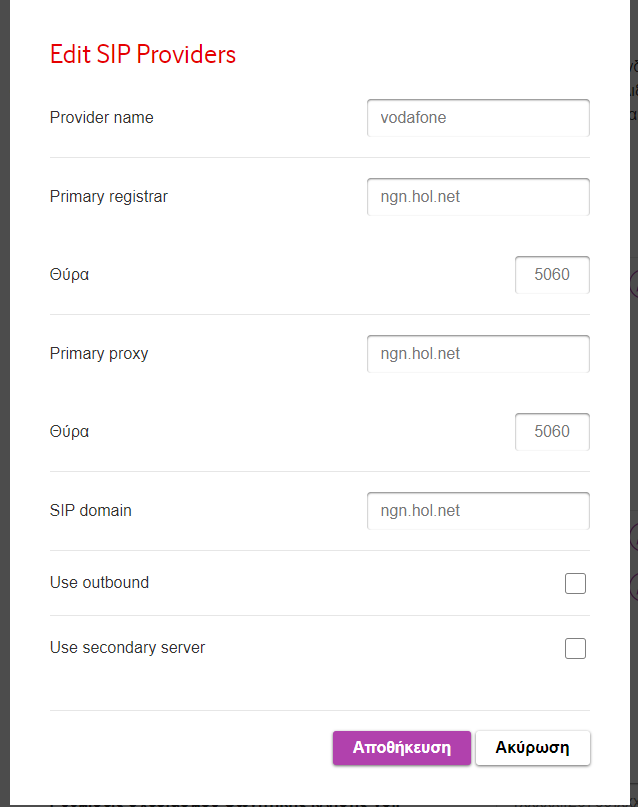Screen dimensions: 638x807
Task: Enable the Use outbound checkbox
Action: tap(575, 583)
